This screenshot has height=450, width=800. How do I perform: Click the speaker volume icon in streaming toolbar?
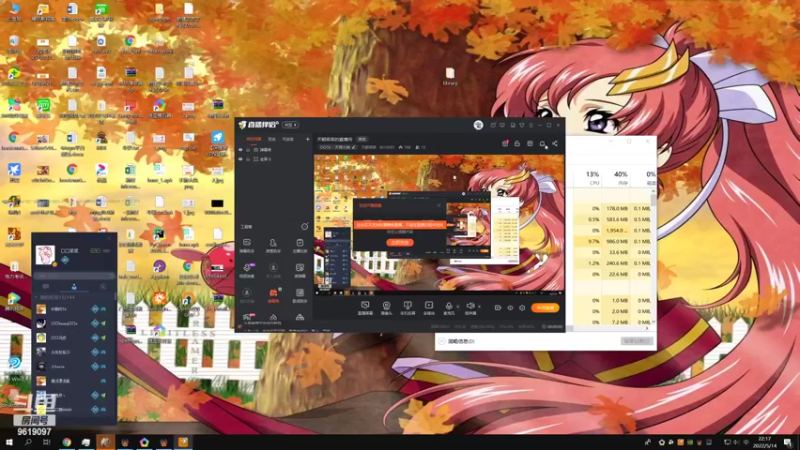(x=470, y=308)
